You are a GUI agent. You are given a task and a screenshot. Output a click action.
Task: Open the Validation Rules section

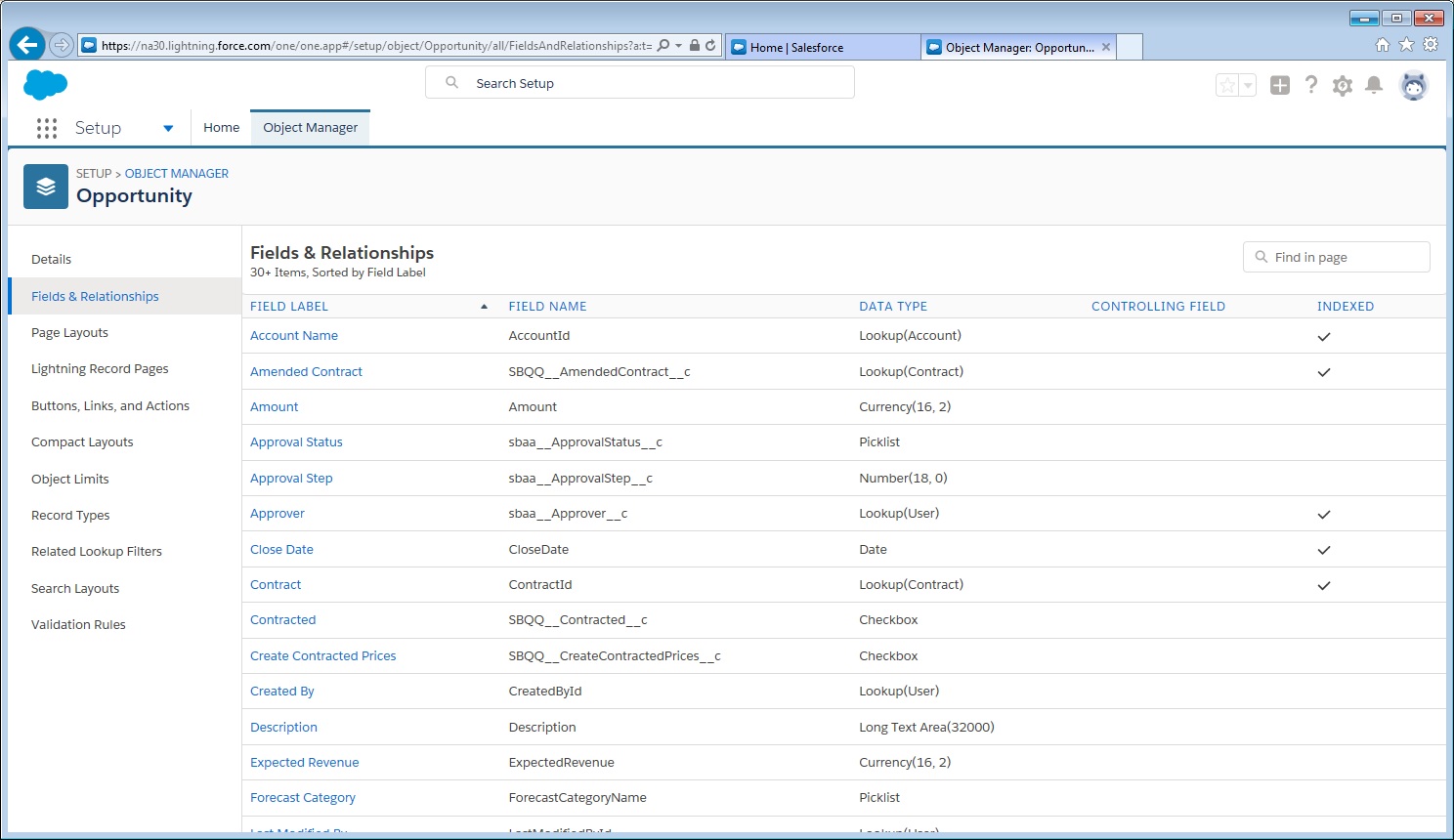point(78,625)
